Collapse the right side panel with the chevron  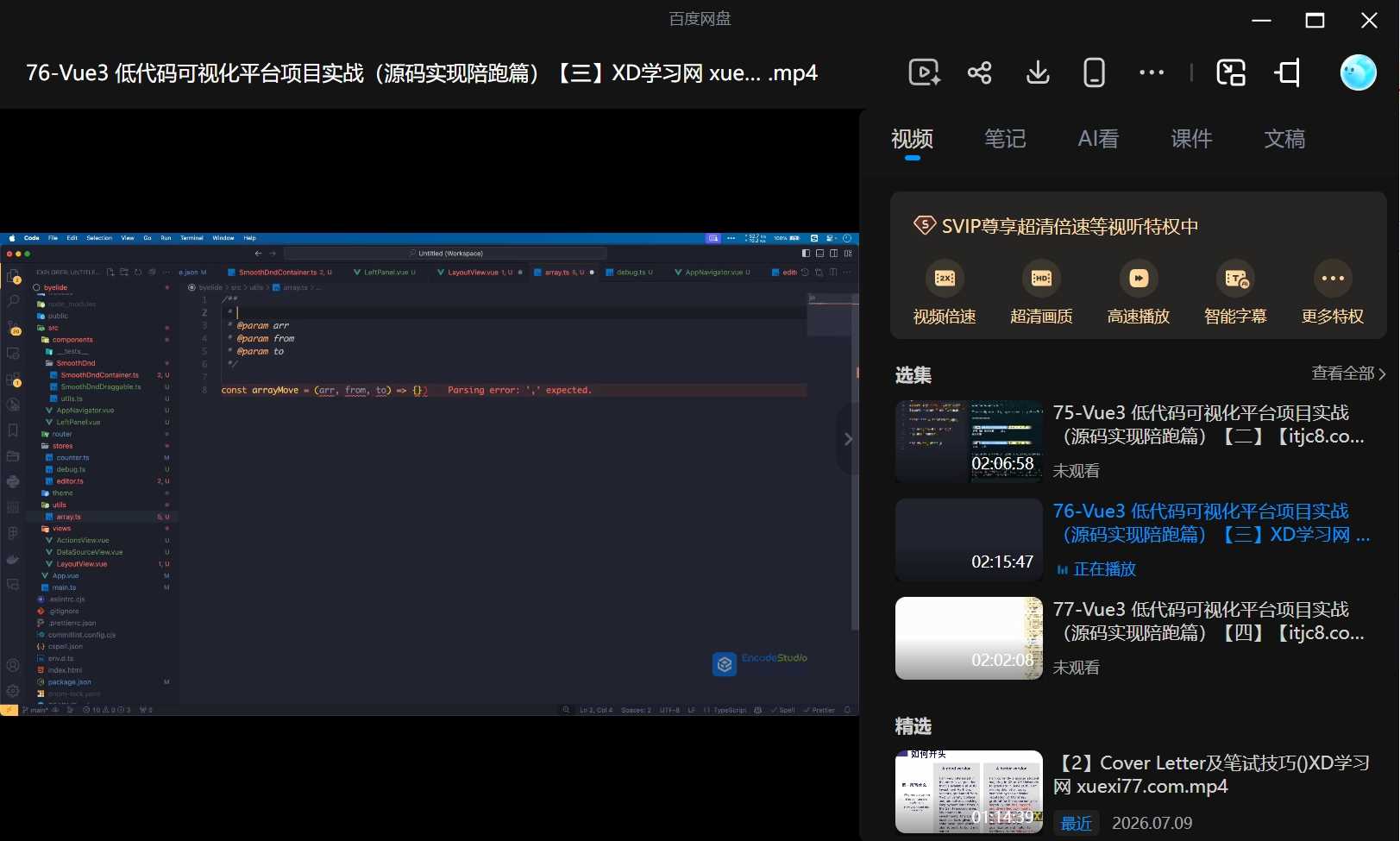tap(848, 439)
